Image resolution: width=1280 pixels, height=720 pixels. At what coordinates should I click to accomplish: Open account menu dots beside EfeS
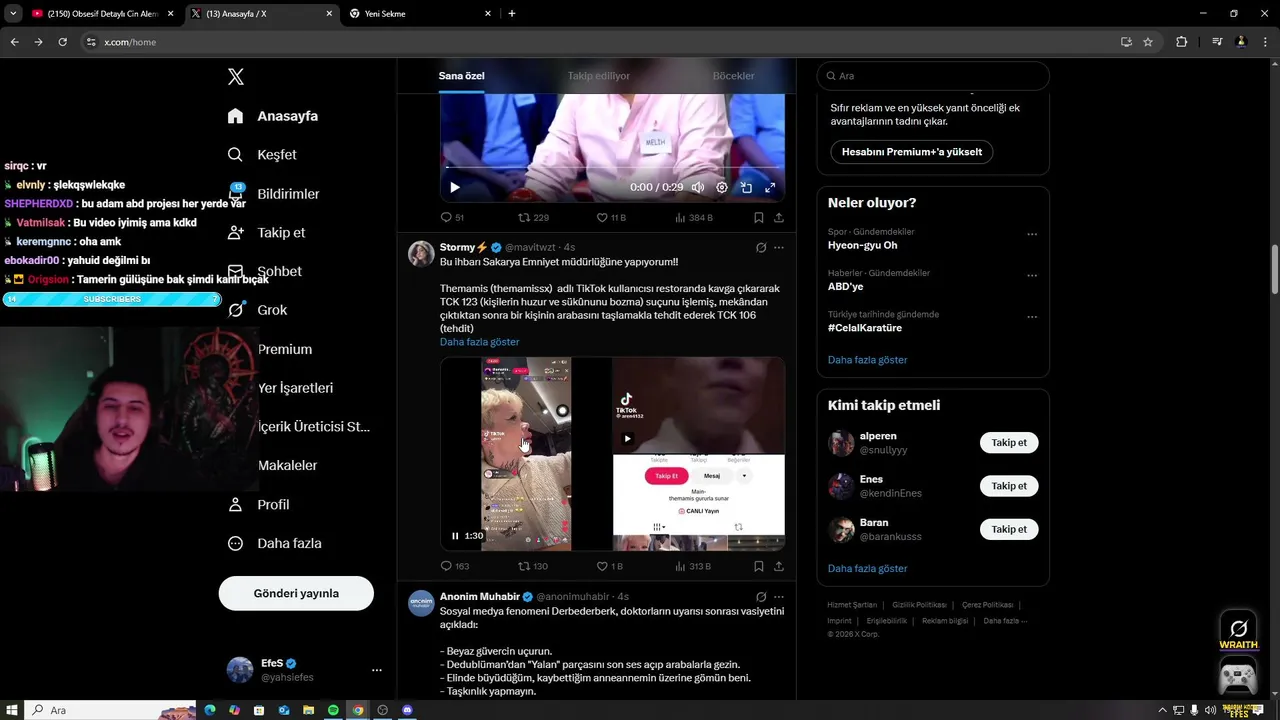tap(377, 670)
